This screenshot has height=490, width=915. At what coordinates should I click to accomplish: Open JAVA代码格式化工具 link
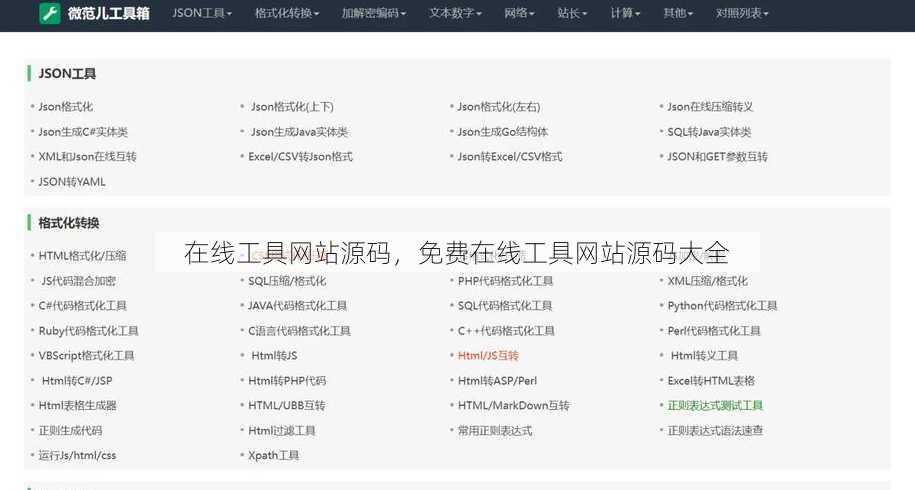point(298,306)
